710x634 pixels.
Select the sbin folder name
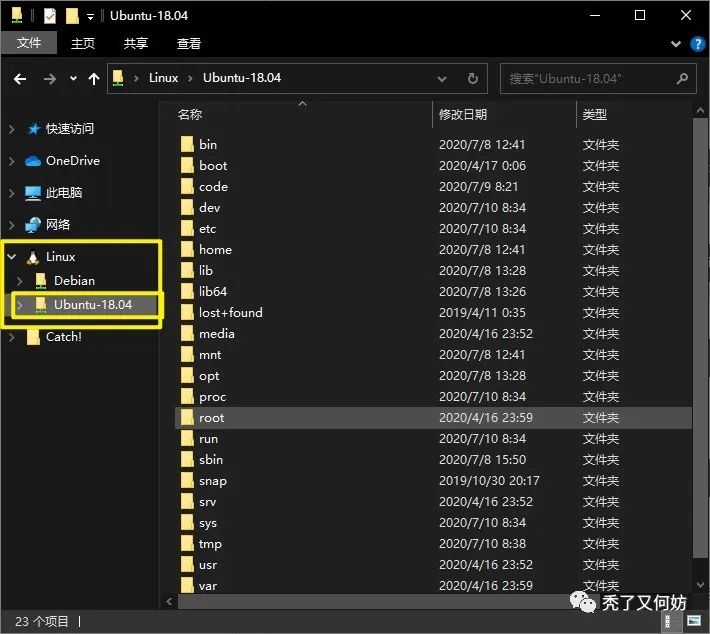211,460
